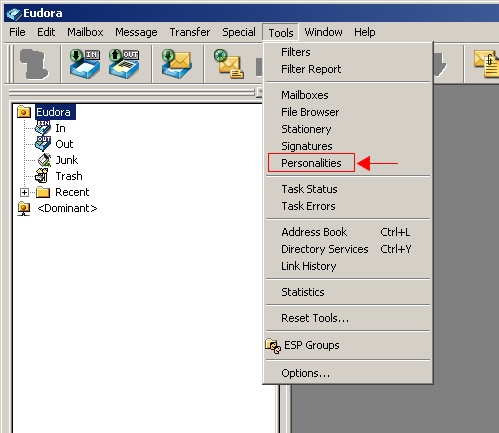Open the Window menu

point(323,32)
